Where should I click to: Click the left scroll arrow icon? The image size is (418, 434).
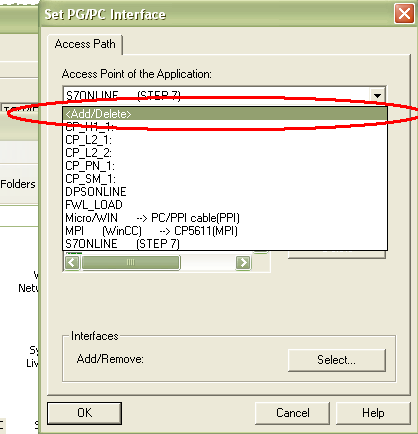click(72, 263)
